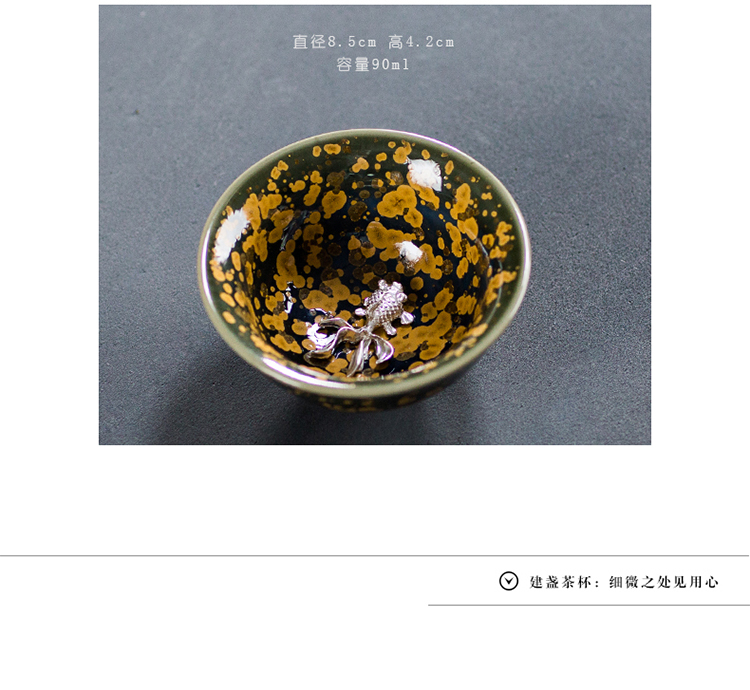Click the 容量90ml capacity text

373,64
